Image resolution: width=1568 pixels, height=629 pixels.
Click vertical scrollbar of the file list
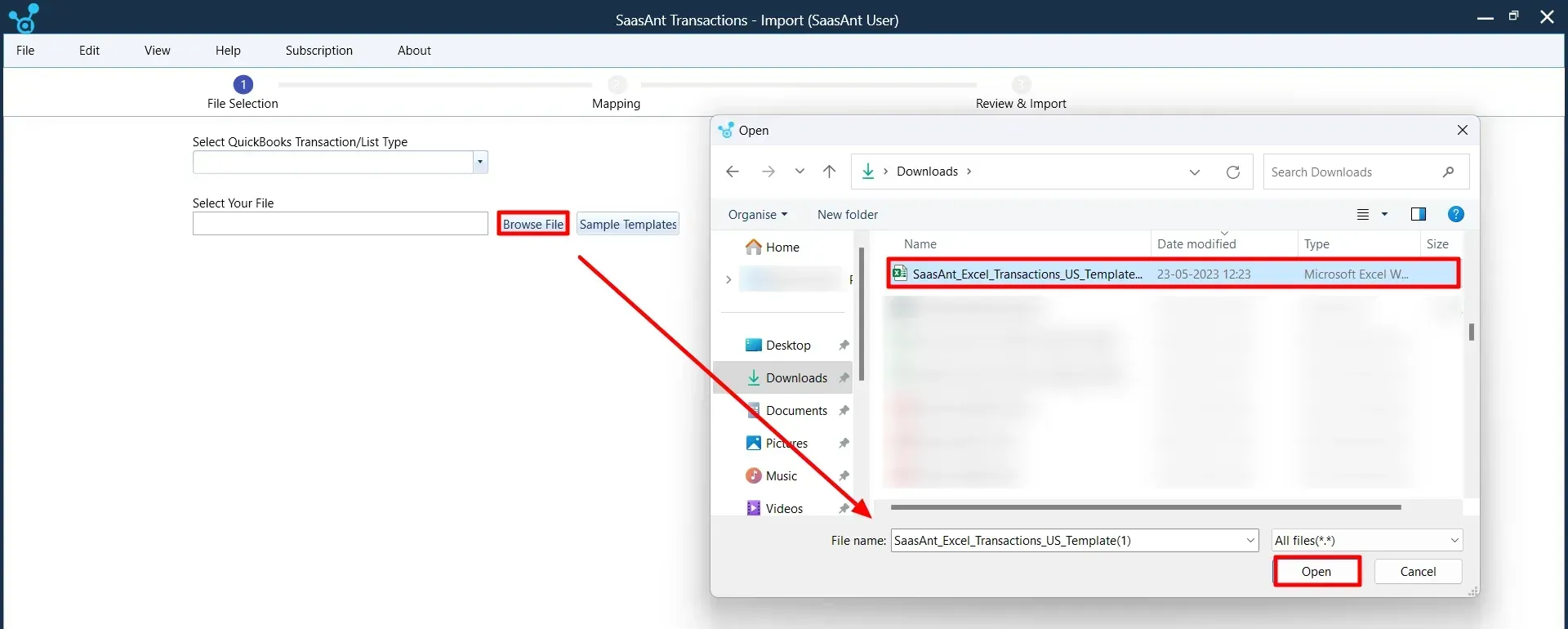[1471, 332]
